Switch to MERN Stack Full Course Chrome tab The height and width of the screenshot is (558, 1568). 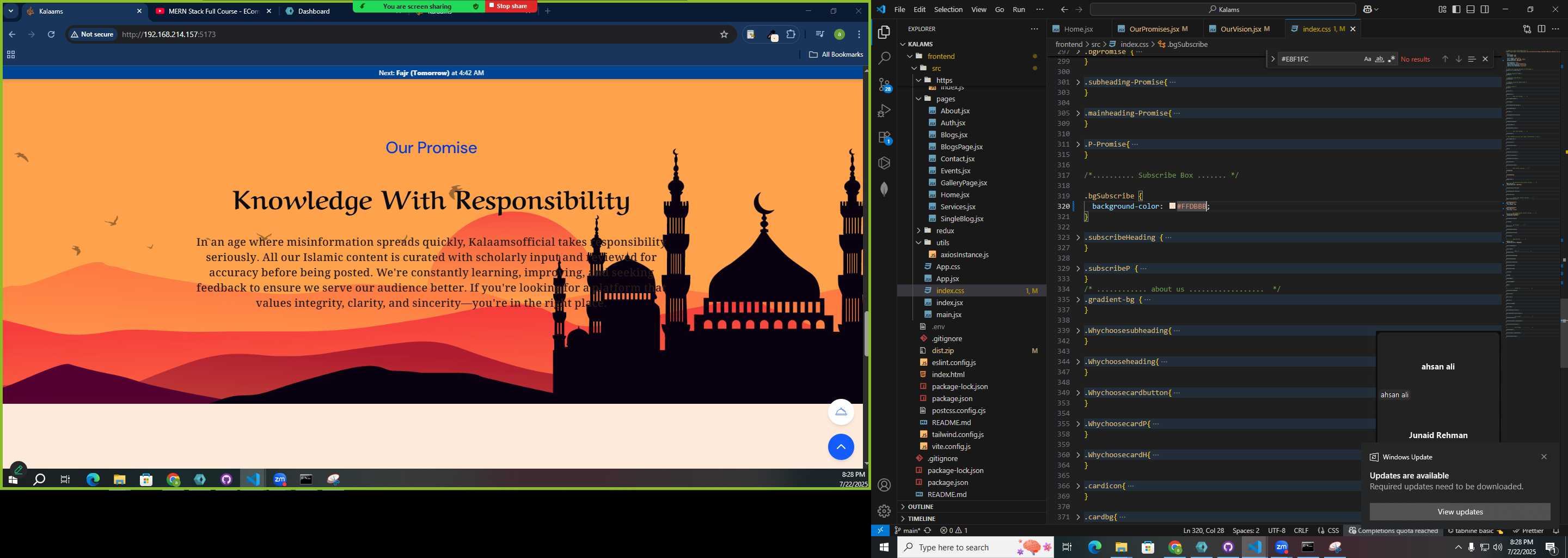pyautogui.click(x=212, y=11)
